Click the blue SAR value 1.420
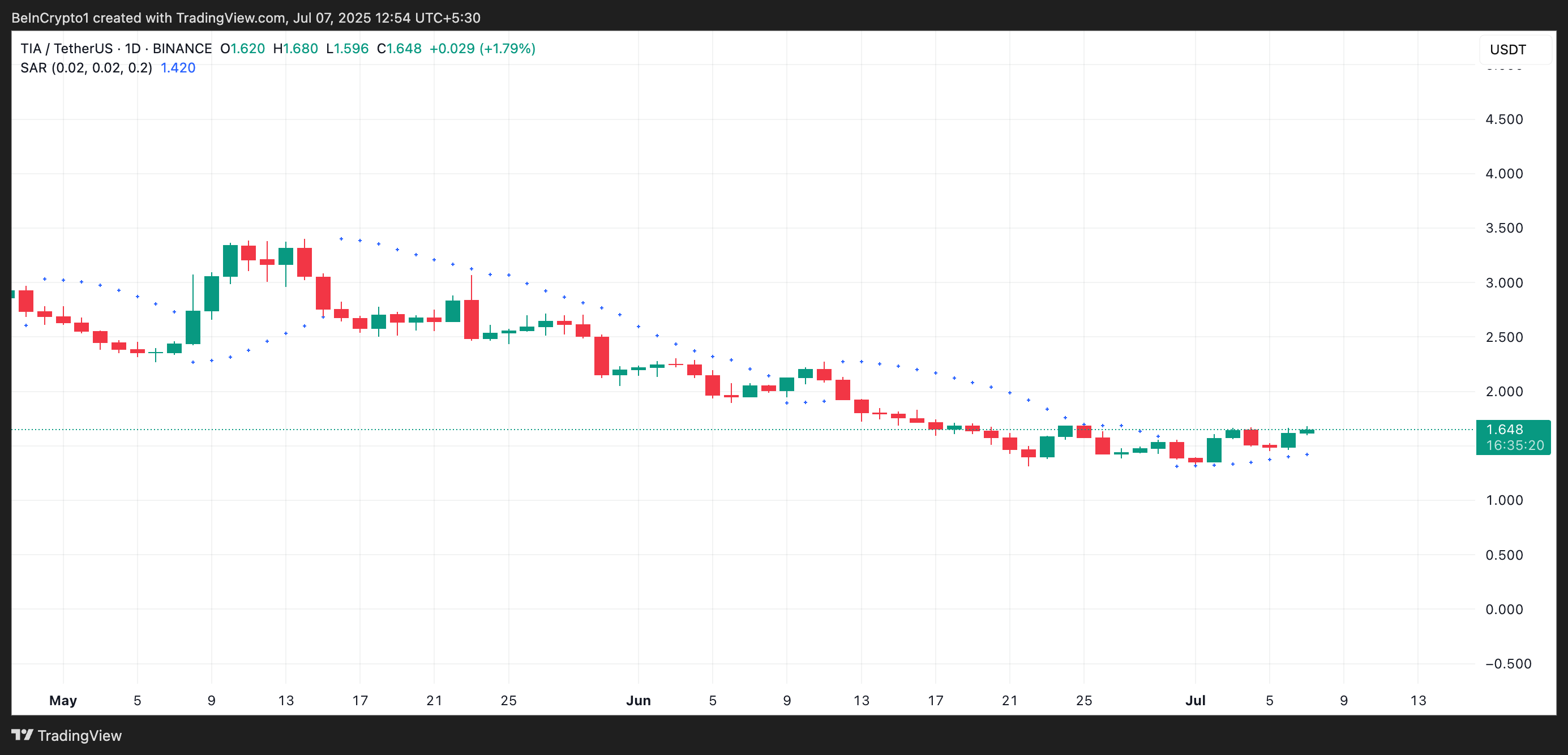Screen dimensions: 1568x755 [x=178, y=67]
